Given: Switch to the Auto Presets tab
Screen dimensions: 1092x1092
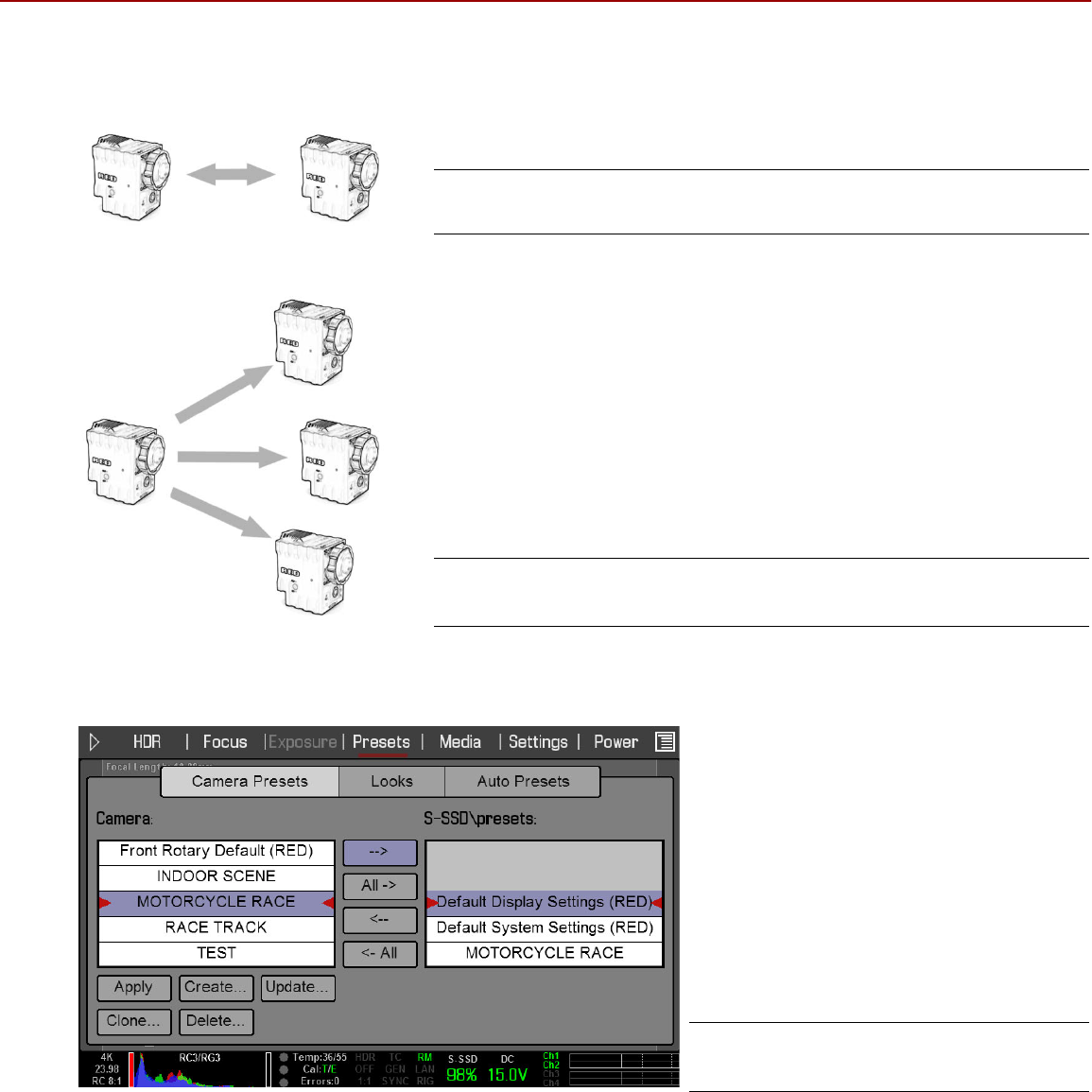Looking at the screenshot, I should (523, 781).
